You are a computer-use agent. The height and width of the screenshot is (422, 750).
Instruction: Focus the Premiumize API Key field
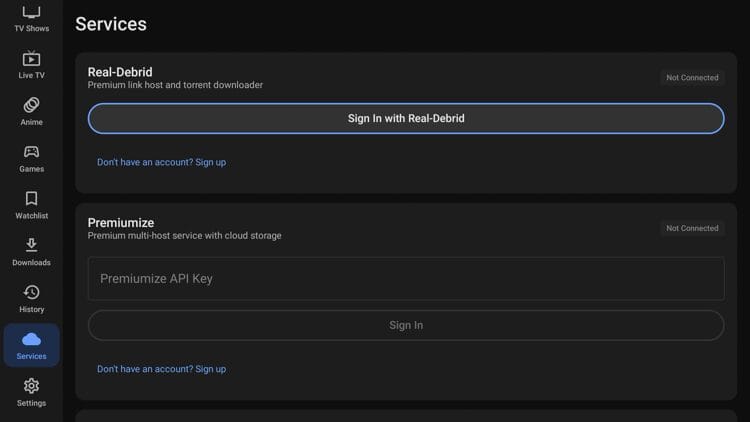click(406, 278)
